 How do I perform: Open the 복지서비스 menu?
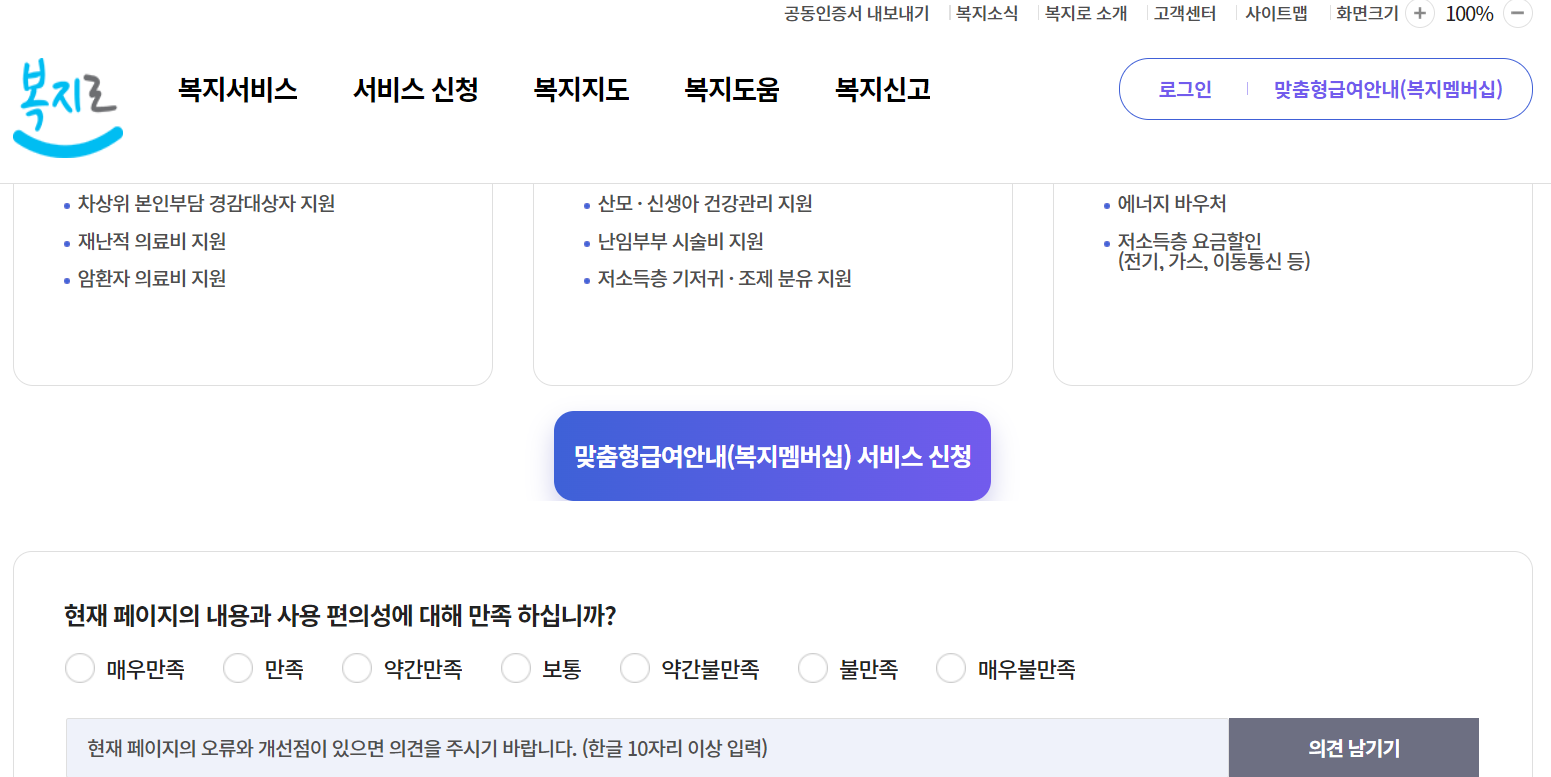pyautogui.click(x=236, y=89)
